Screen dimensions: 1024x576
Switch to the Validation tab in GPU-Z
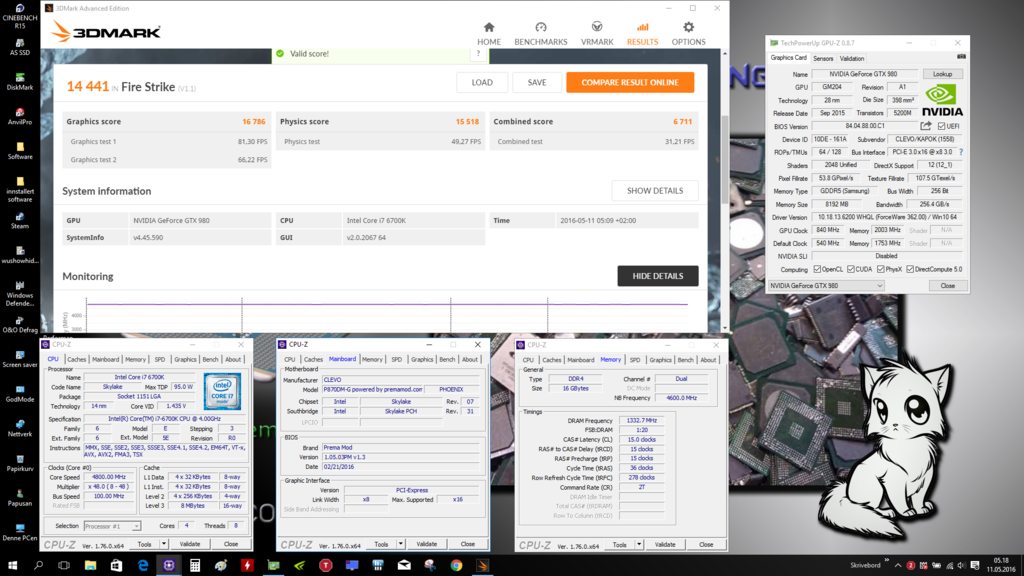pyautogui.click(x=852, y=58)
